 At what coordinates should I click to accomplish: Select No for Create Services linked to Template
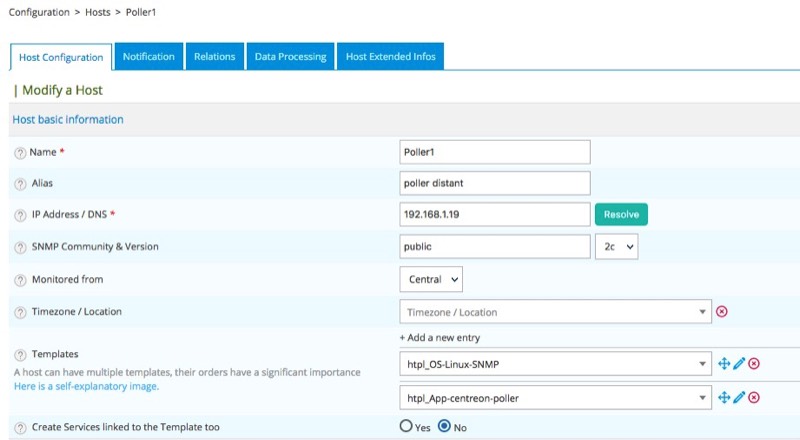pyautogui.click(x=444, y=426)
